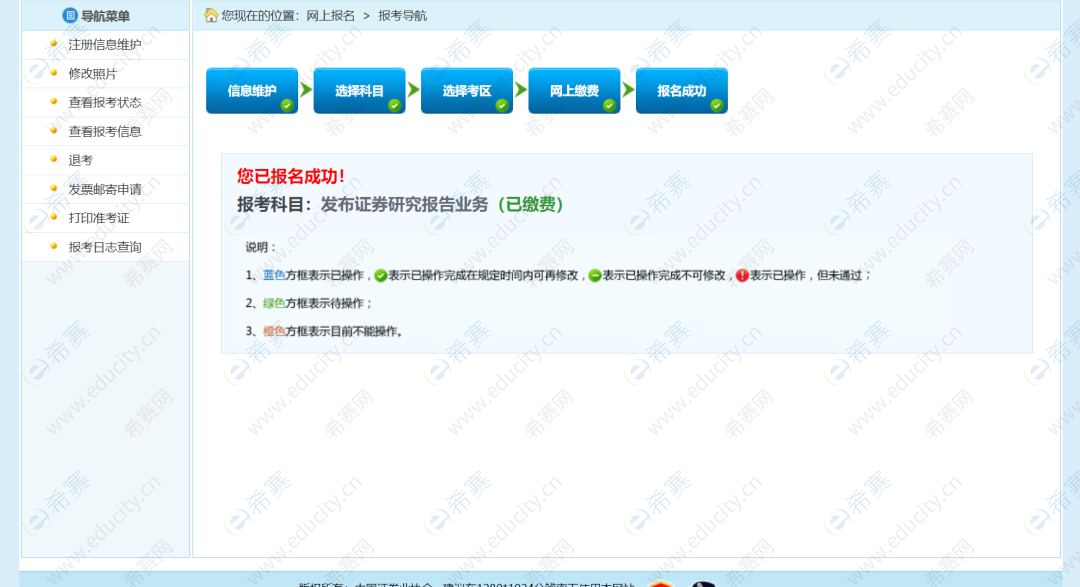Open 发票邮寄申请 menu item
This screenshot has width=1080, height=587.
(x=104, y=189)
